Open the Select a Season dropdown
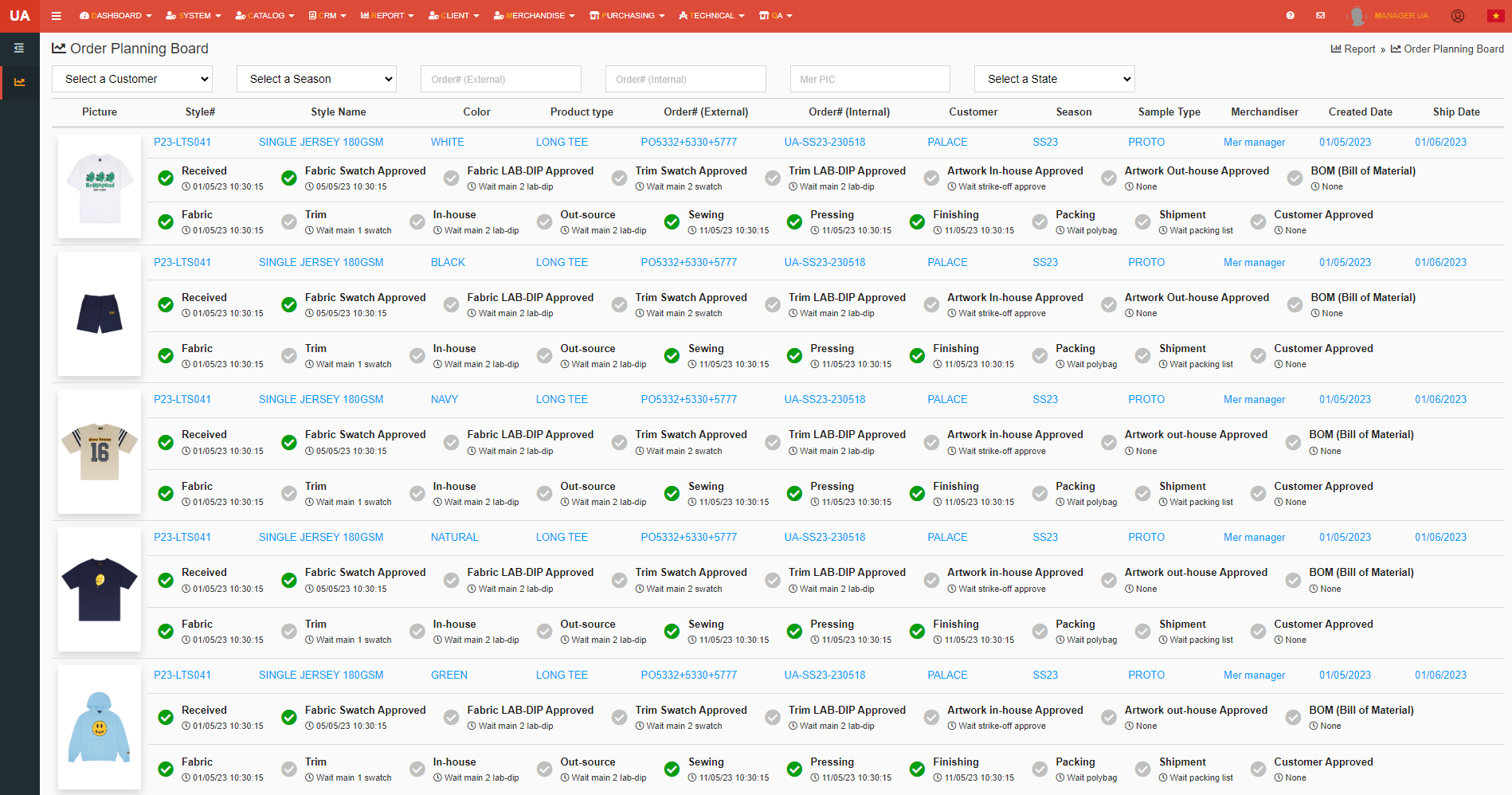Screen dimensions: 1512x795 tap(316, 79)
